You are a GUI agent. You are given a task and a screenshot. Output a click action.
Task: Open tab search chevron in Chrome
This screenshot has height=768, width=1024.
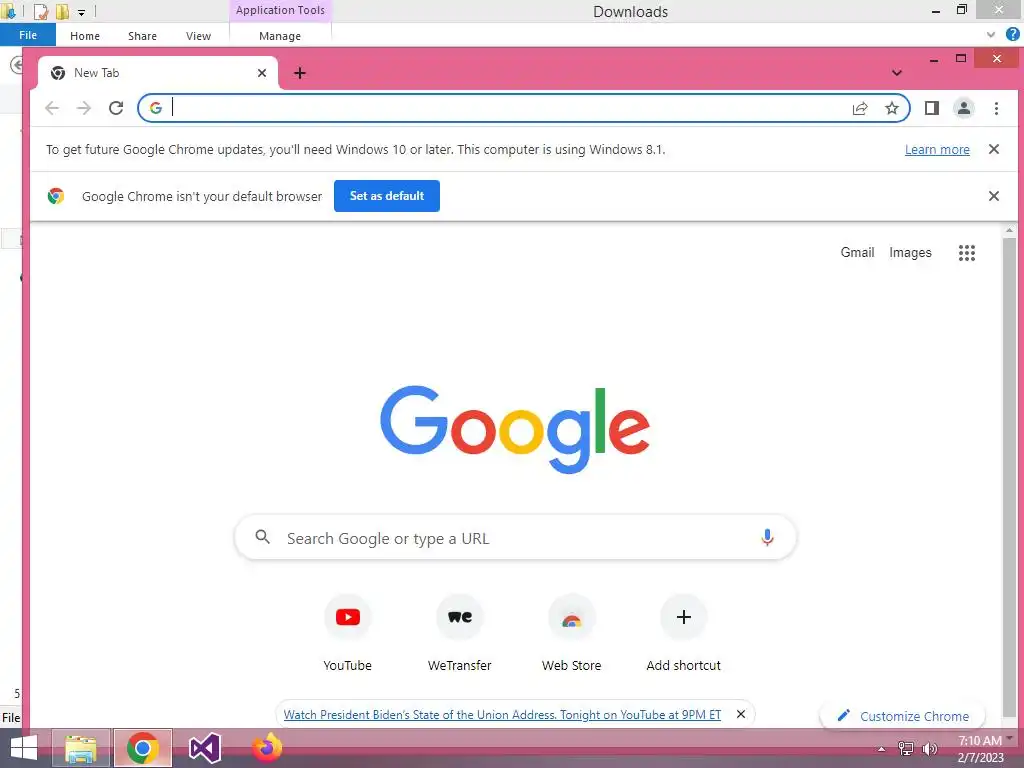click(x=897, y=73)
